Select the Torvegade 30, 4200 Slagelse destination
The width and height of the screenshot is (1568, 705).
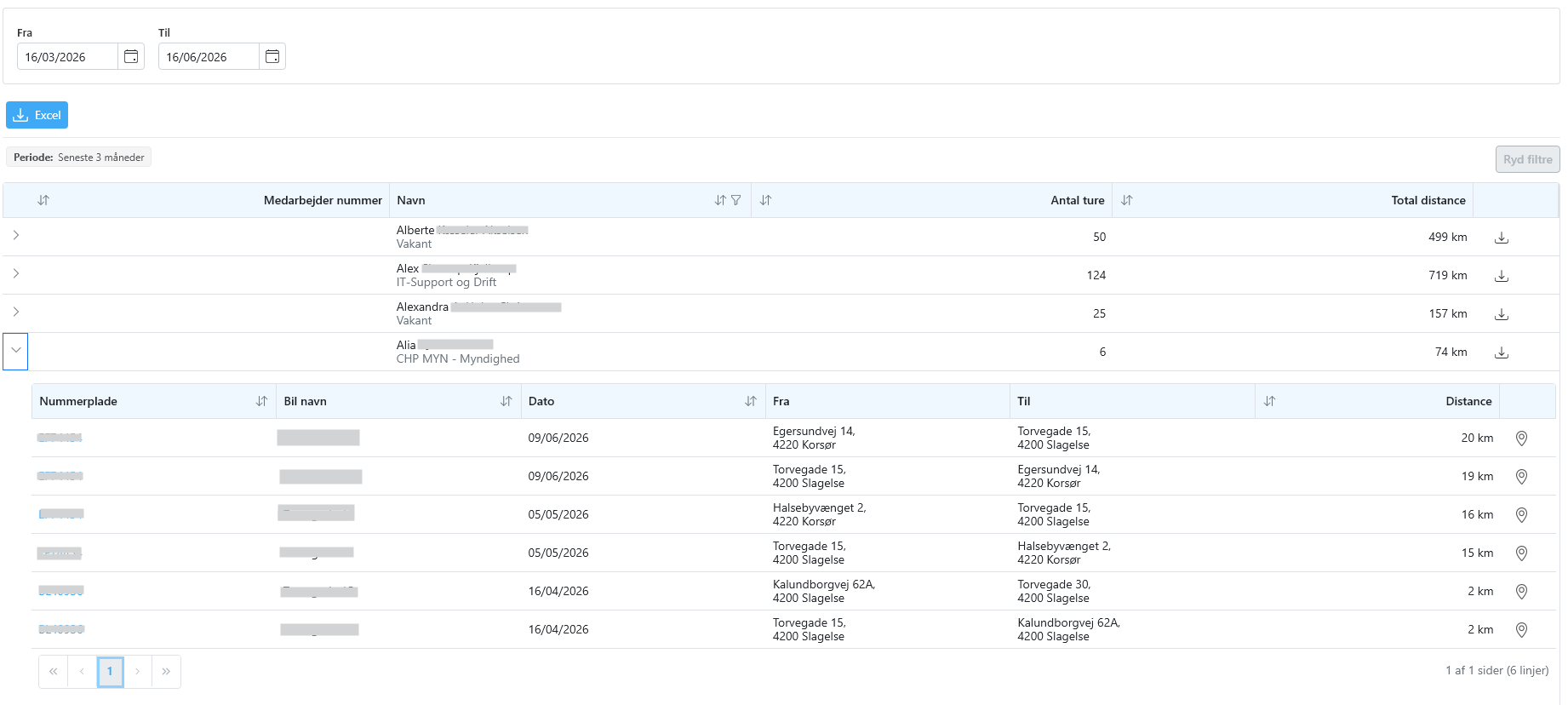pos(1054,591)
